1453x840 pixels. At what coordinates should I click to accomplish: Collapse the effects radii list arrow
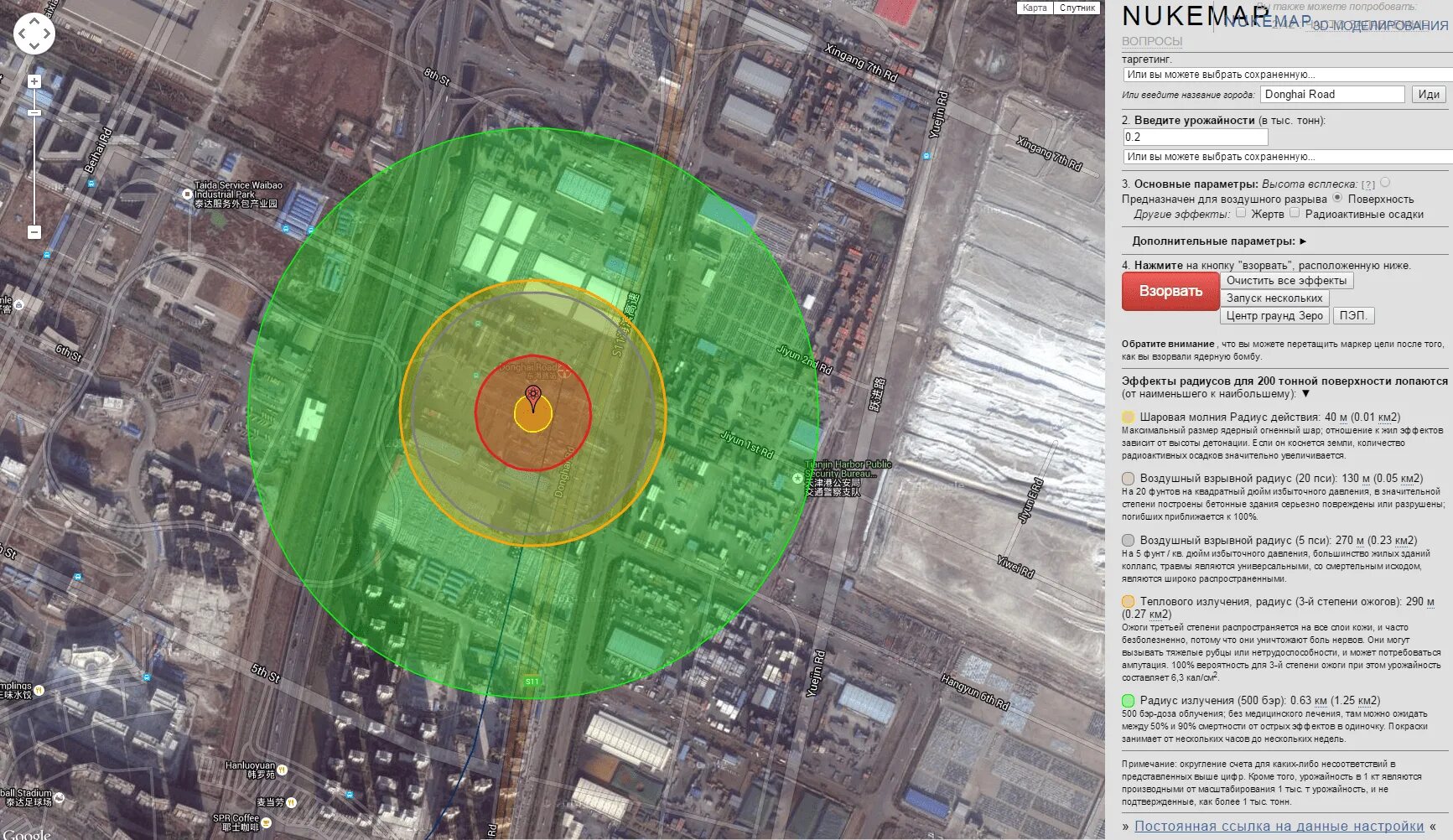tap(1305, 393)
